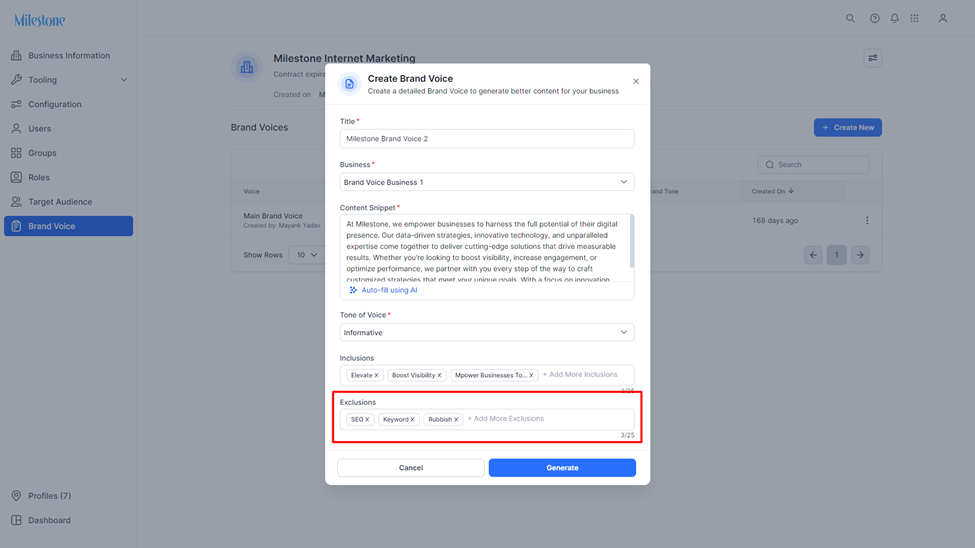Open the search icon in top bar

point(850,19)
